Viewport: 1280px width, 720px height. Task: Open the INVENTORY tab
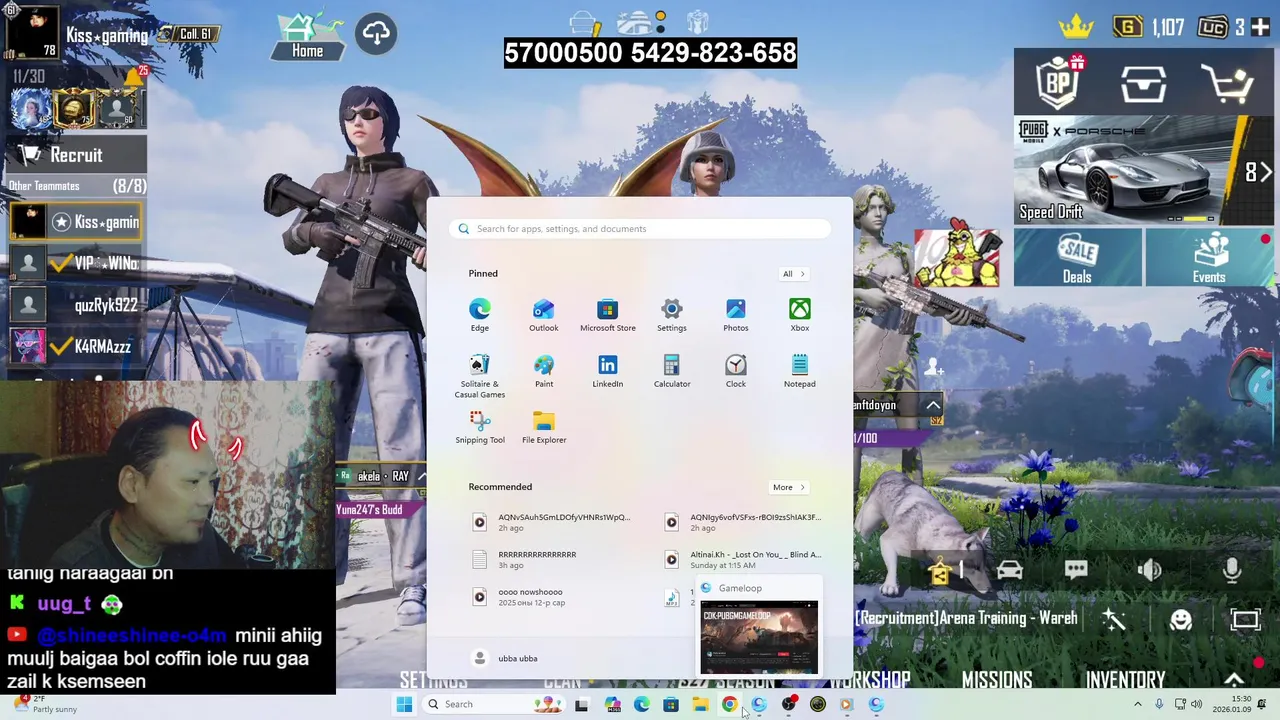[x=1125, y=680]
